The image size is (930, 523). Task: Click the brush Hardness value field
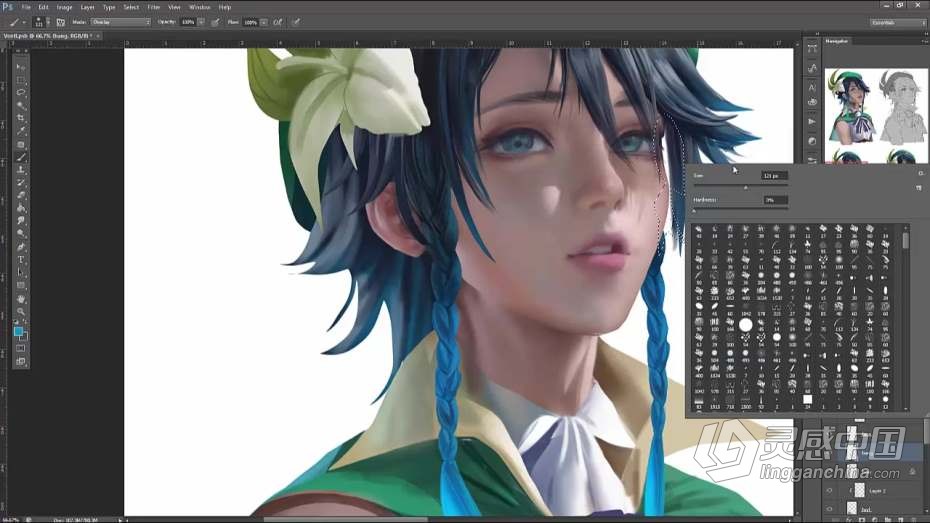coord(774,200)
